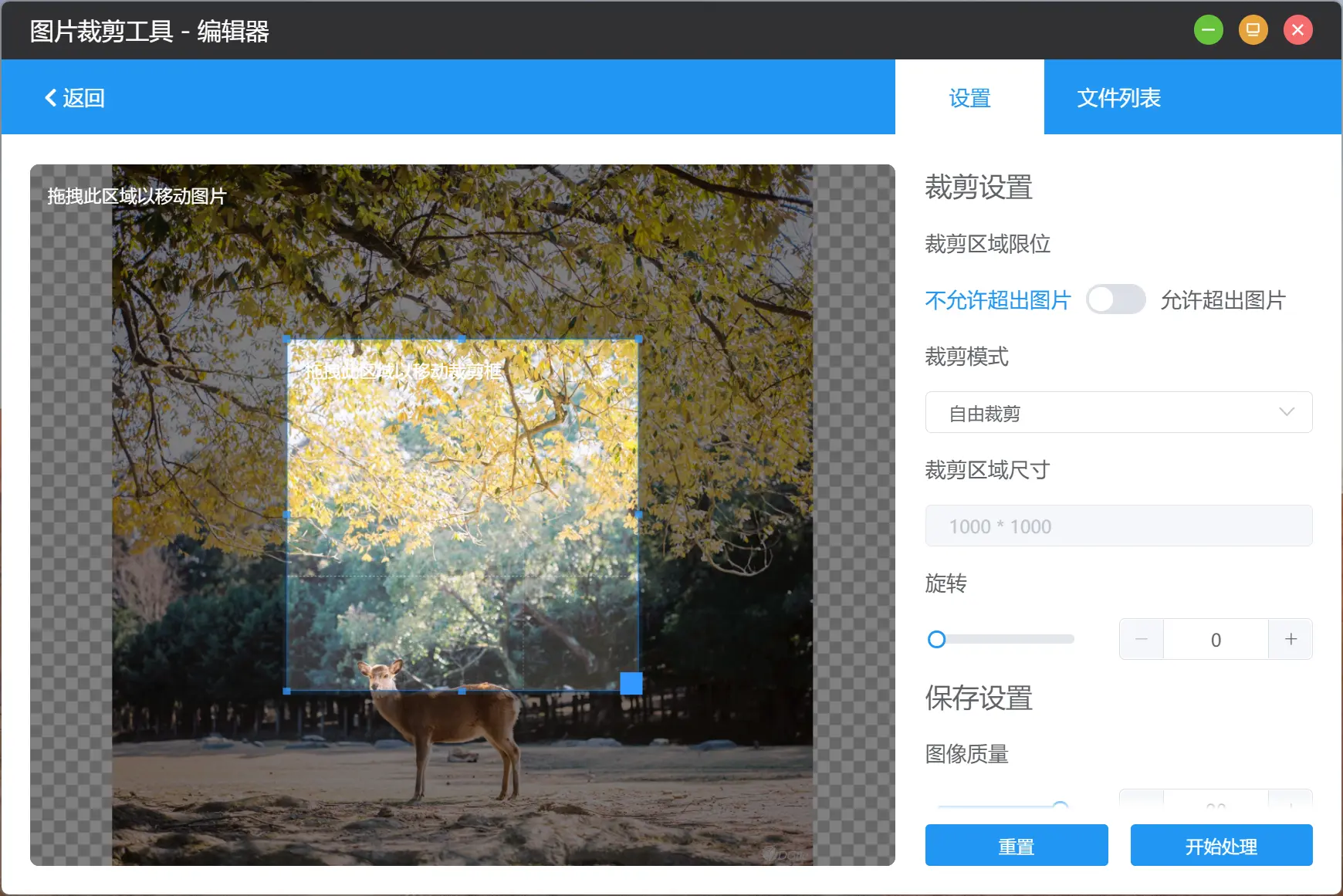Click the 重置 button to reset settings
The height and width of the screenshot is (896, 1343).
[1016, 846]
